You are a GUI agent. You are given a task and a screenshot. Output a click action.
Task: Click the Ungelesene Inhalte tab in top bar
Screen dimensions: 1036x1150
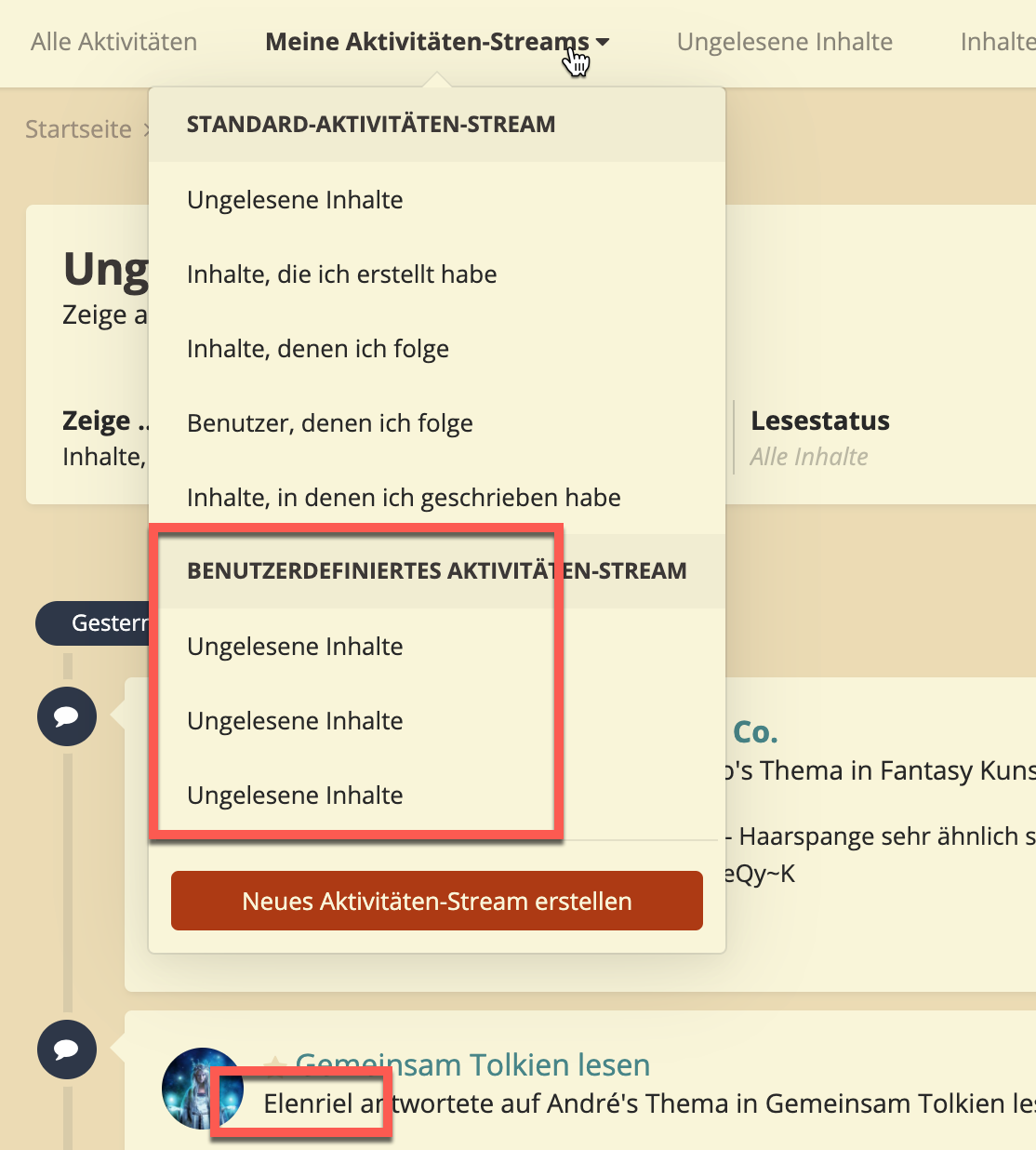pyautogui.click(x=784, y=42)
